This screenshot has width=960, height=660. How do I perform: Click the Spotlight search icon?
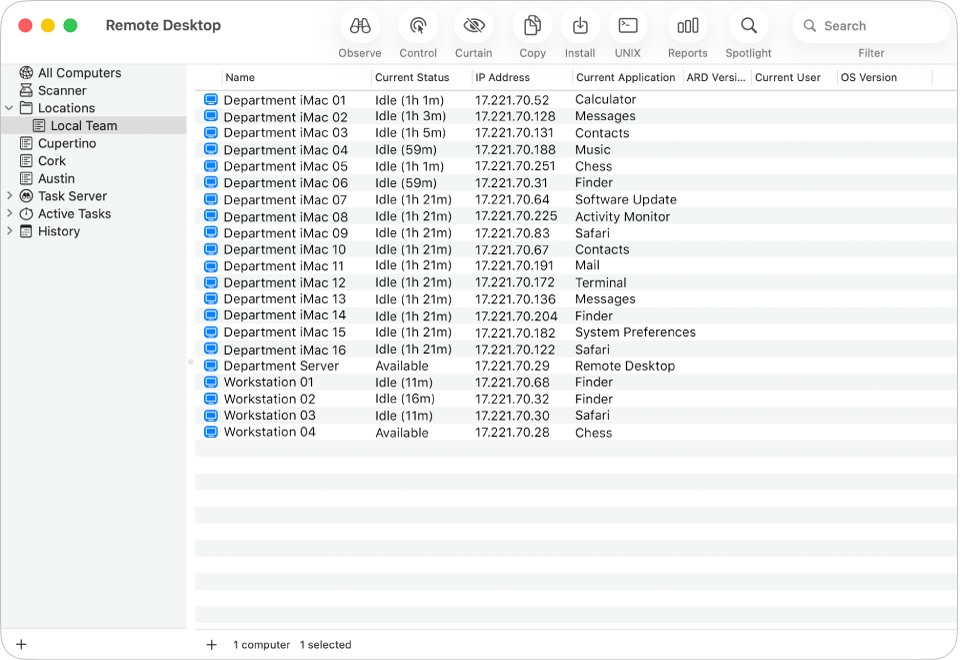748,25
